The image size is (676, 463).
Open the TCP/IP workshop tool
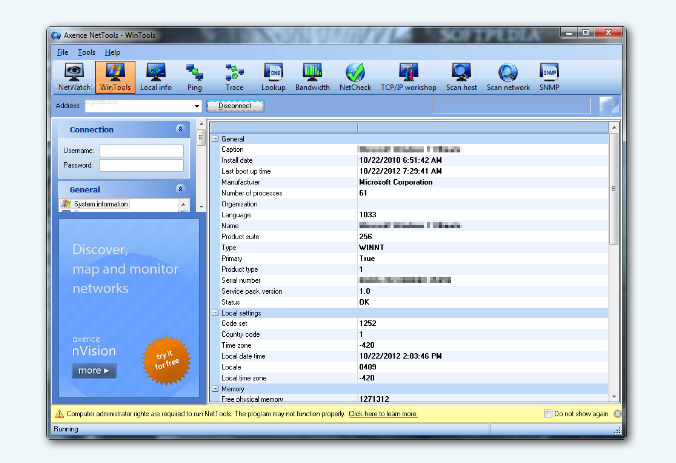pos(408,77)
